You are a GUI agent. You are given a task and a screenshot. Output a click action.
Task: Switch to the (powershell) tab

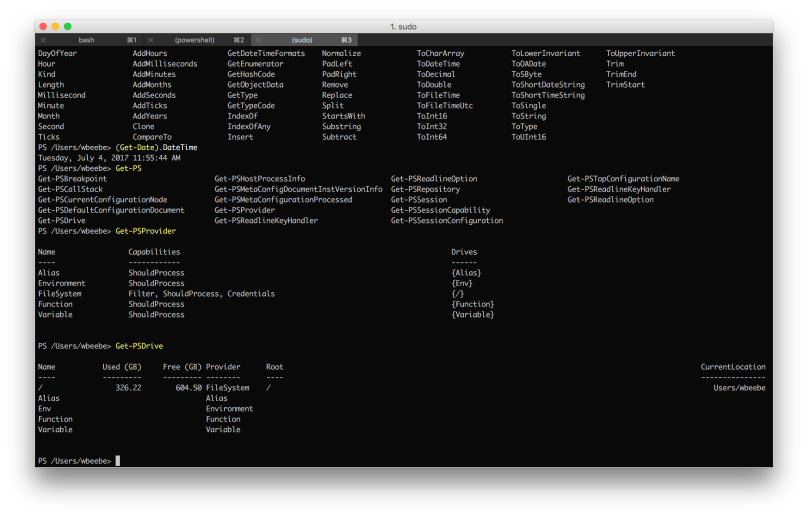click(194, 40)
